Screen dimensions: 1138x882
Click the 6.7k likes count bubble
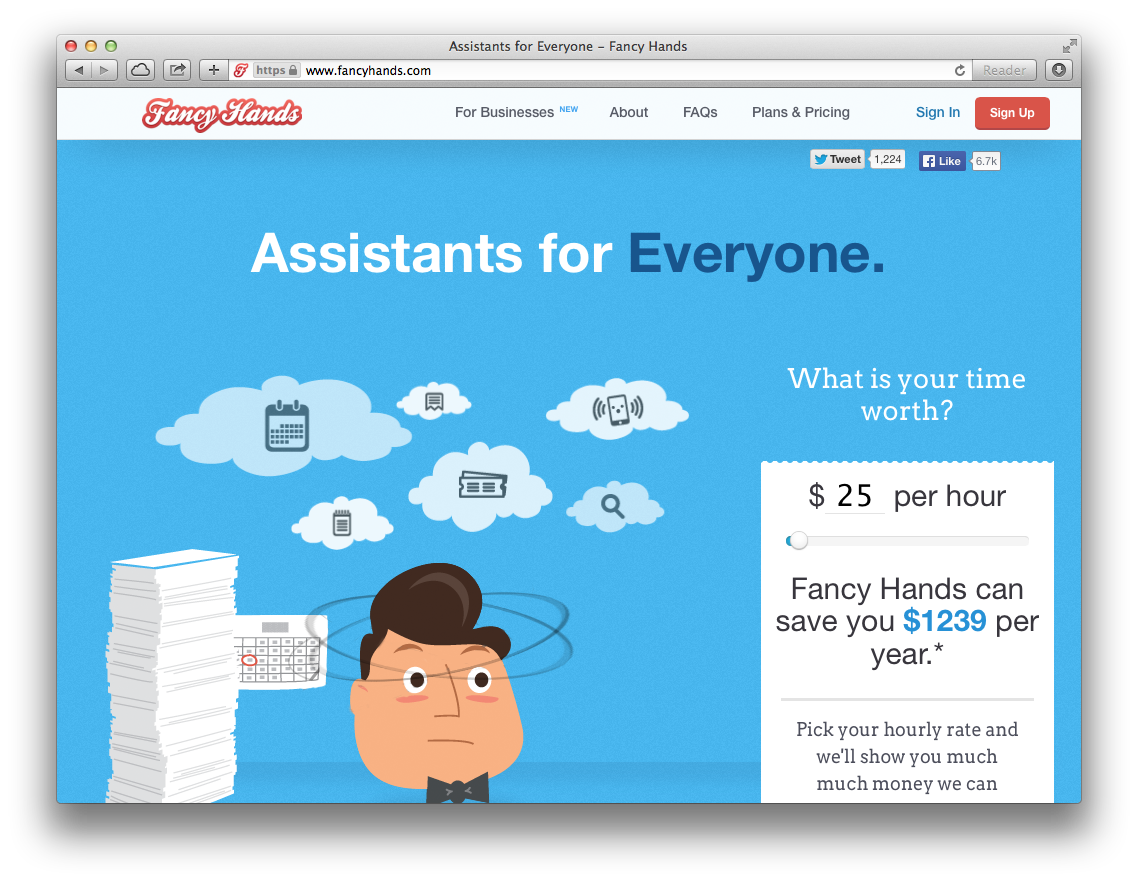click(x=986, y=161)
